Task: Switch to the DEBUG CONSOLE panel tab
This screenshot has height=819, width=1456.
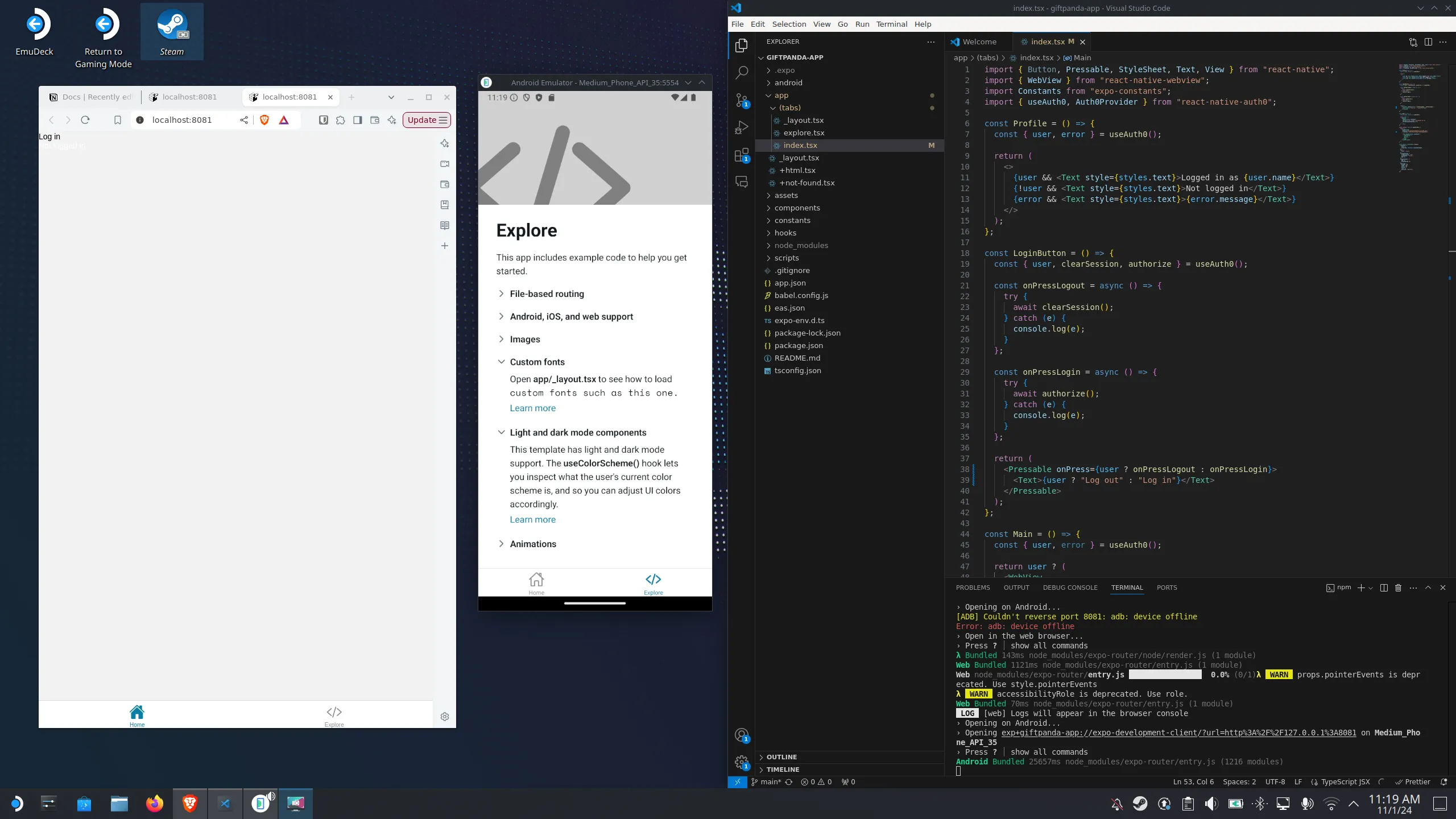Action: point(1070,588)
